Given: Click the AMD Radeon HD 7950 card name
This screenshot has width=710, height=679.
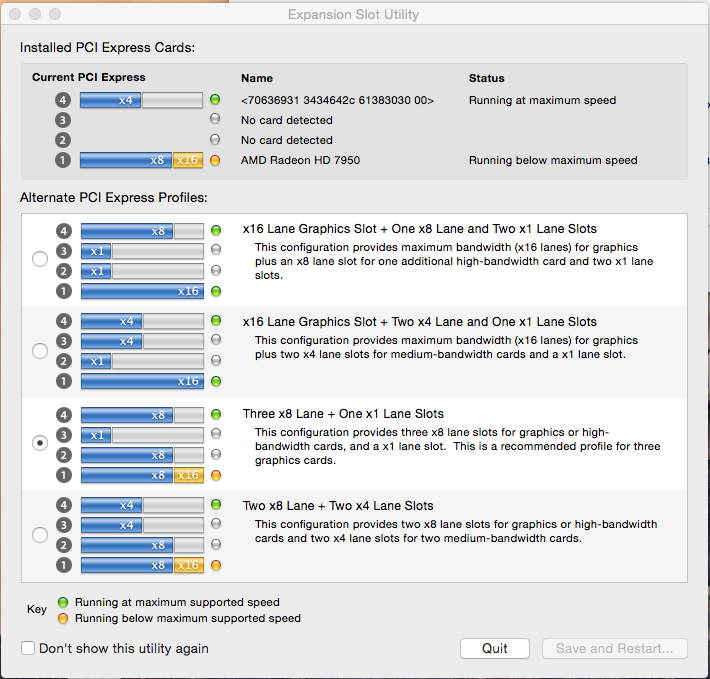Looking at the screenshot, I should [300, 160].
